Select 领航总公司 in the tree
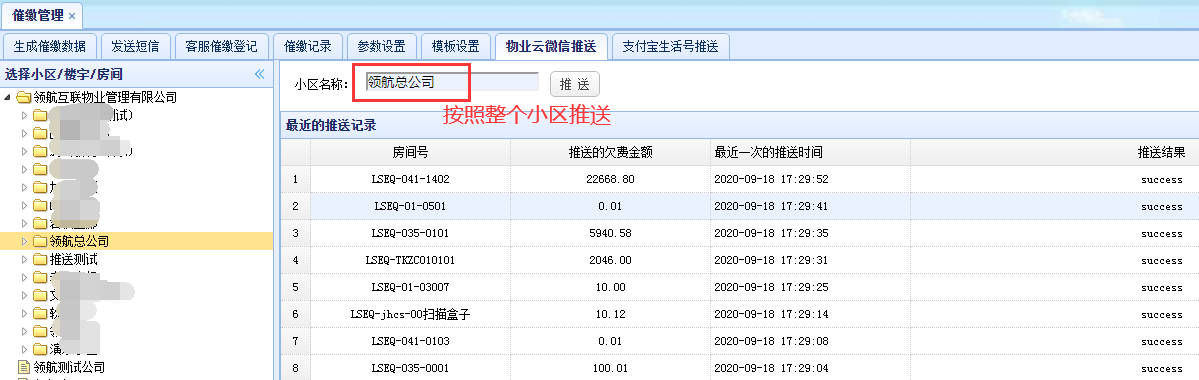This screenshot has height=380, width=1199. coord(80,241)
